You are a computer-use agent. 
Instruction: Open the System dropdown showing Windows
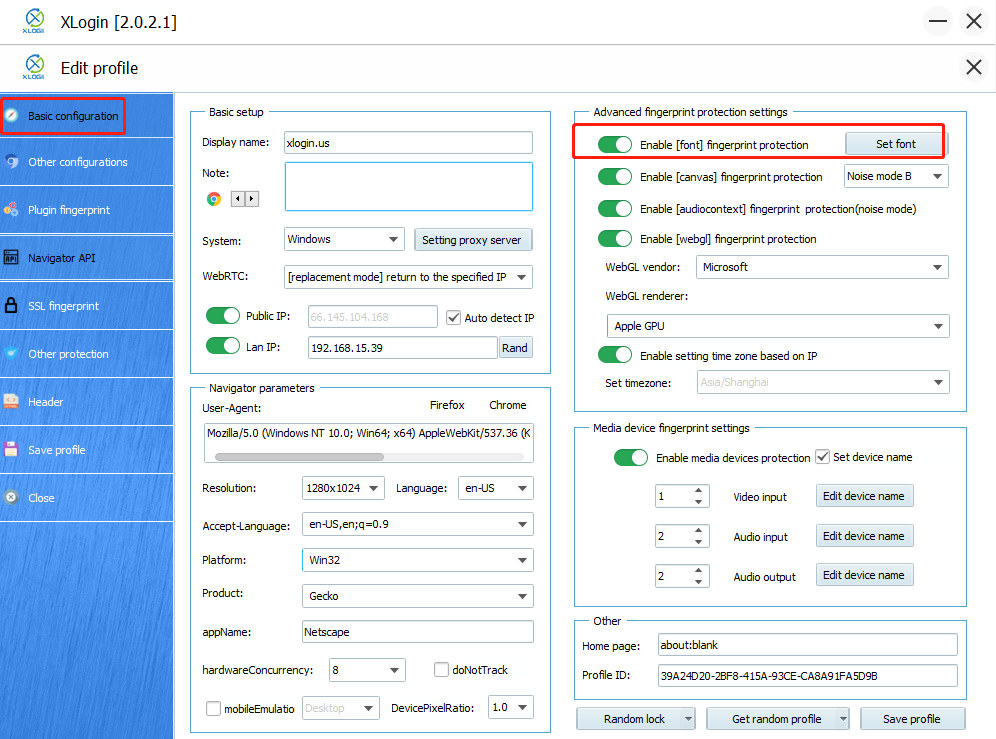coord(344,239)
